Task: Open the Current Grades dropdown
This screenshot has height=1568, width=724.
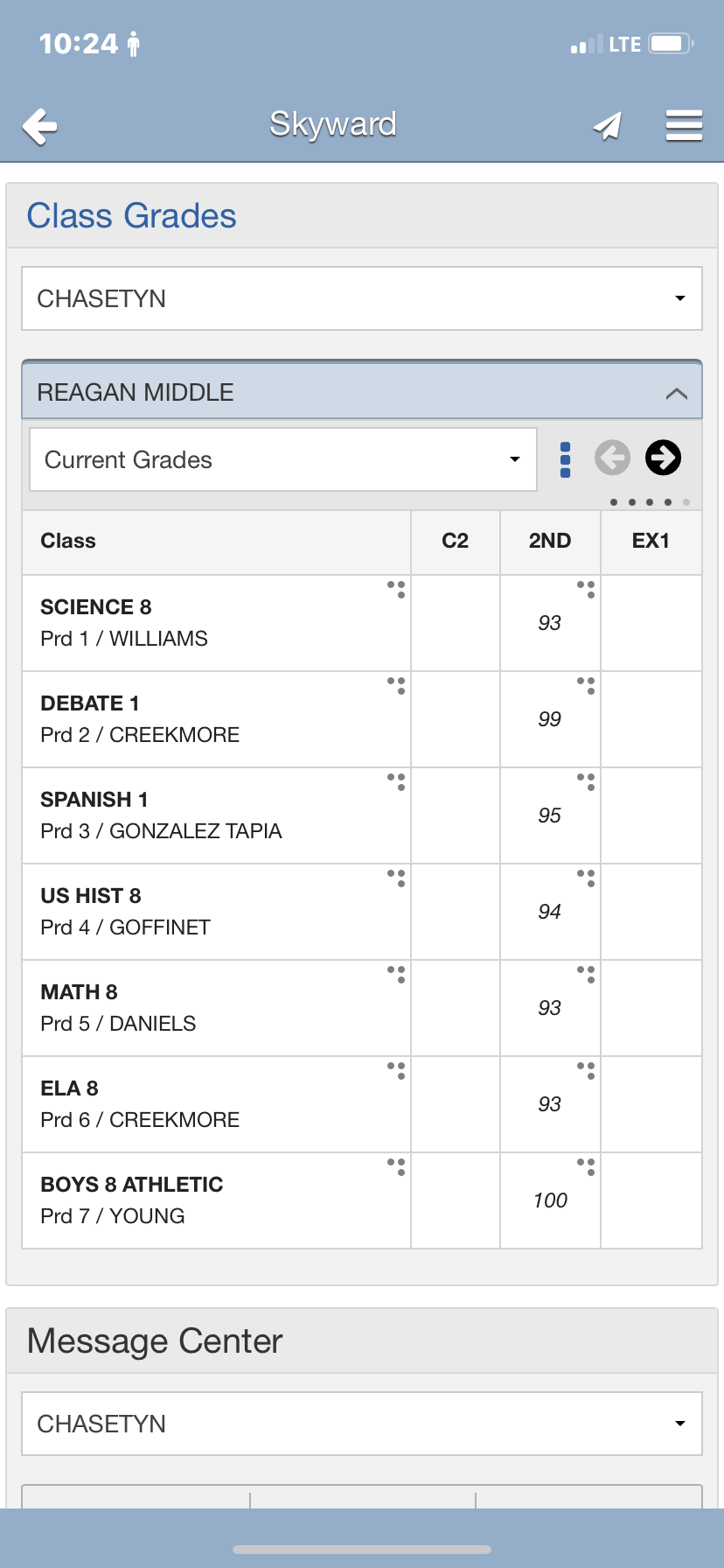Action: (x=282, y=459)
